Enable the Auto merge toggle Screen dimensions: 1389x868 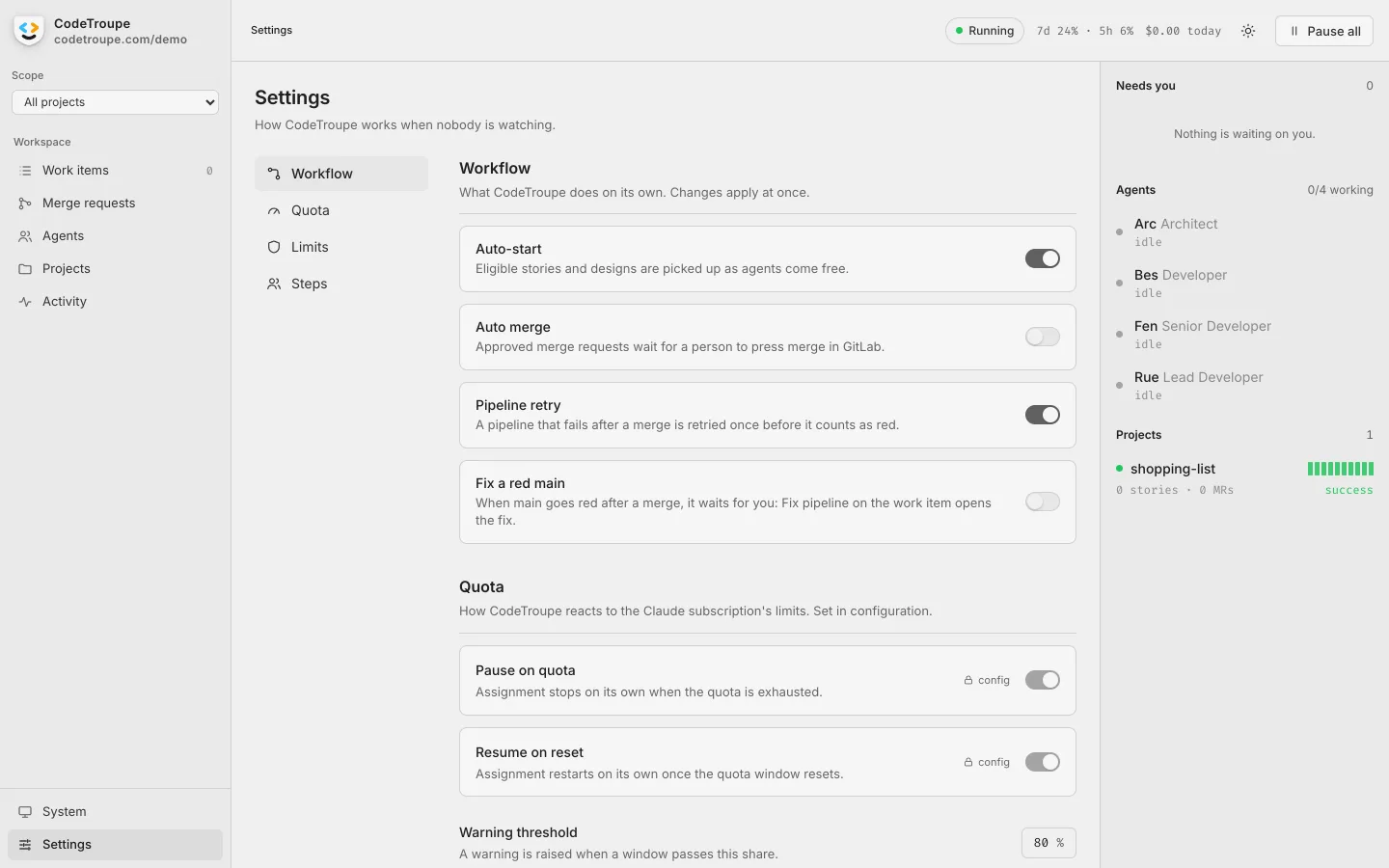pyautogui.click(x=1043, y=337)
